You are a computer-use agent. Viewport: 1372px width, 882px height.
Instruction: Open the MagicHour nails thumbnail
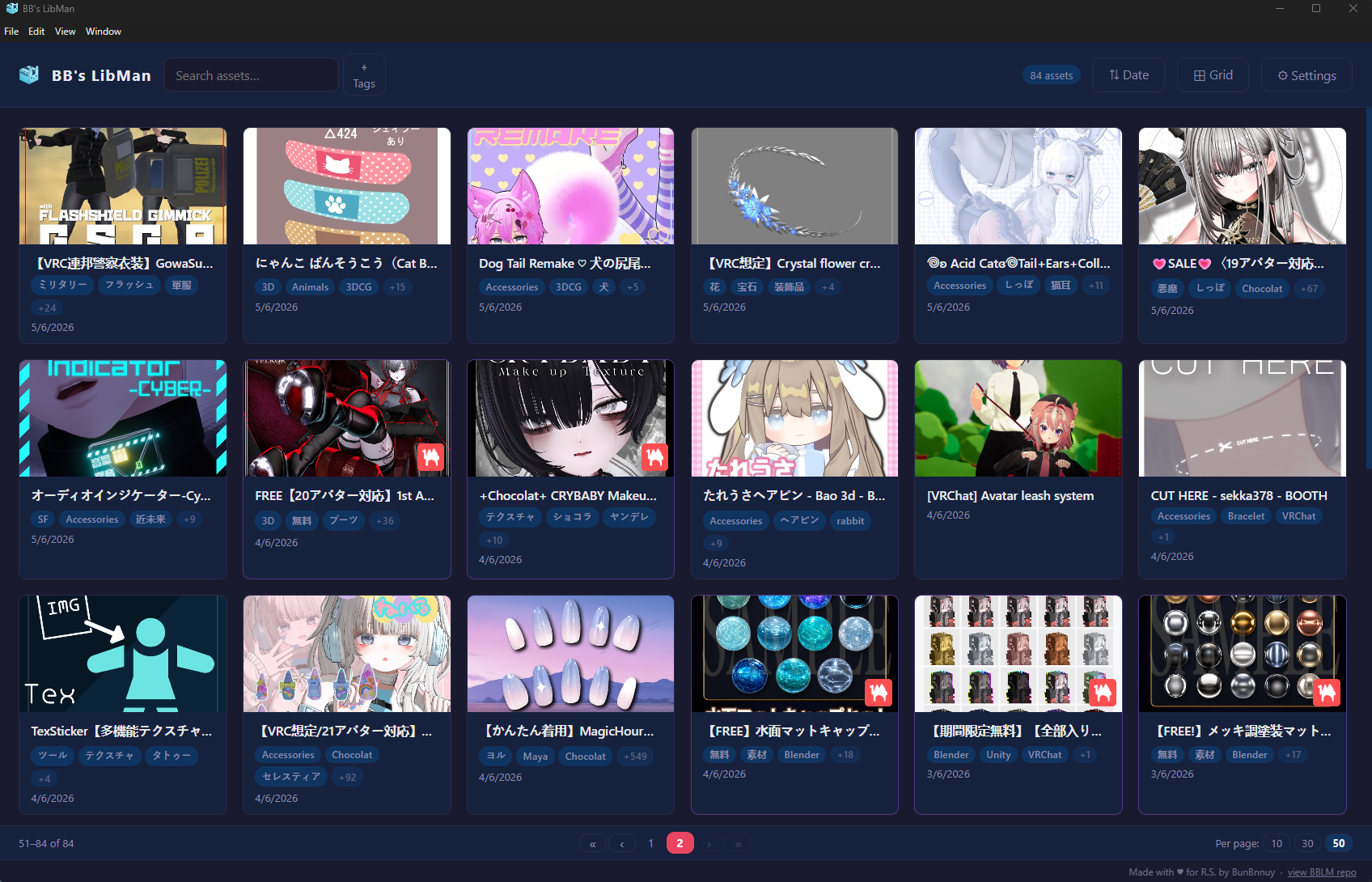pos(570,654)
